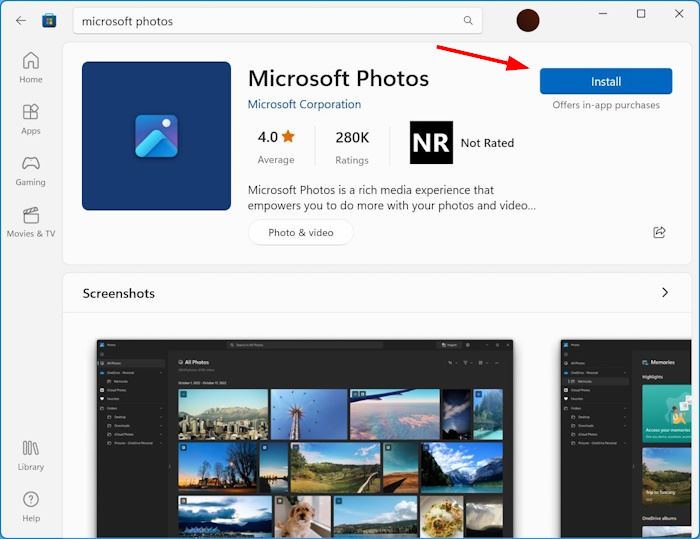Click the share icon
700x539 pixels.
659,232
